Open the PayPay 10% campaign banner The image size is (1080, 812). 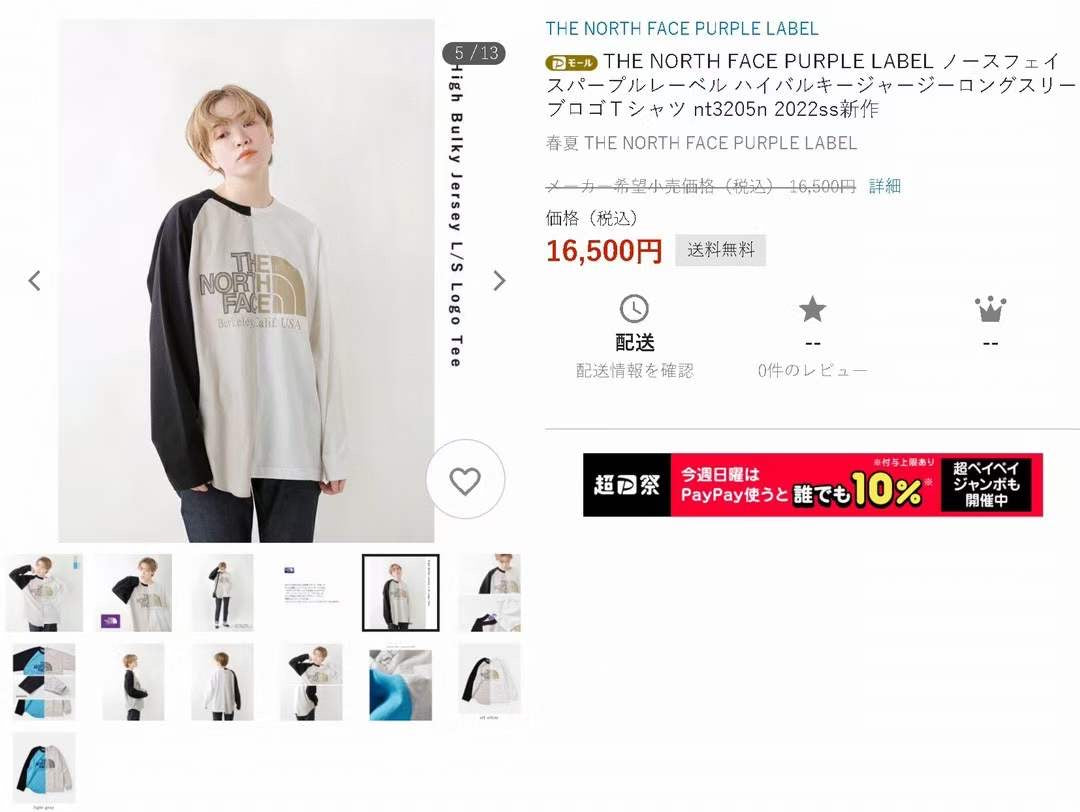pos(813,485)
